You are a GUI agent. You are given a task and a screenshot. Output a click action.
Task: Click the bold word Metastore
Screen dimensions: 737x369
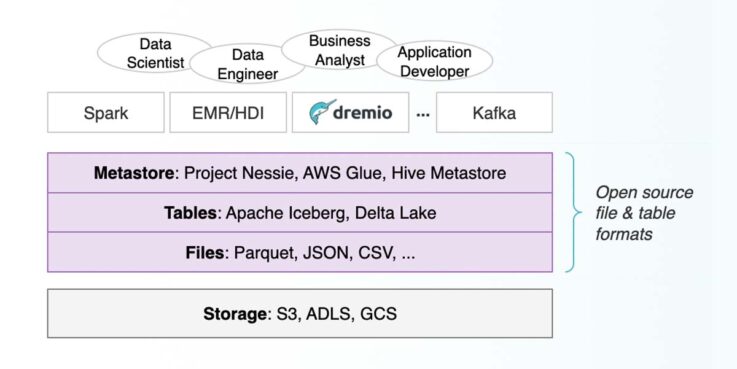[134, 173]
